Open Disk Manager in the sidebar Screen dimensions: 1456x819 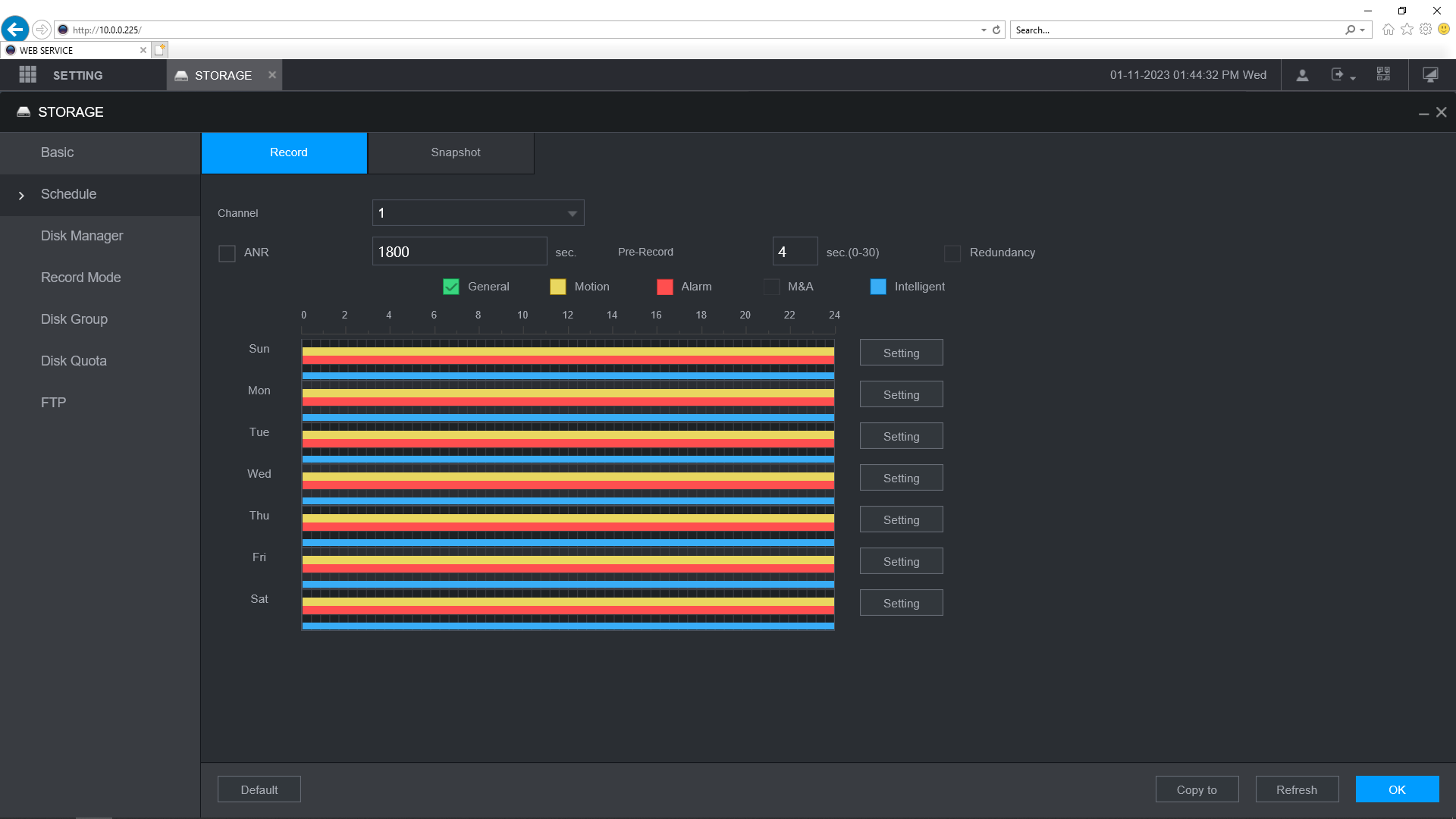point(100,236)
